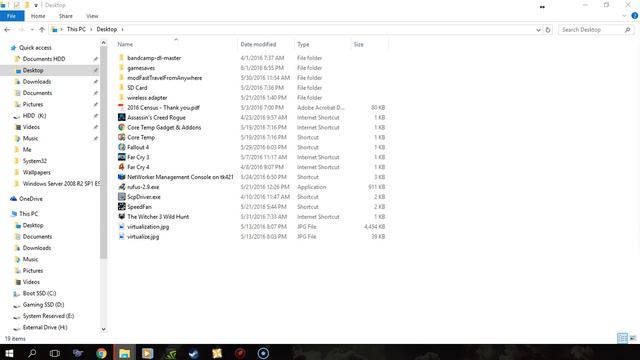640x360 pixels.
Task: Select This PC in navigation pane
Action: point(29,214)
